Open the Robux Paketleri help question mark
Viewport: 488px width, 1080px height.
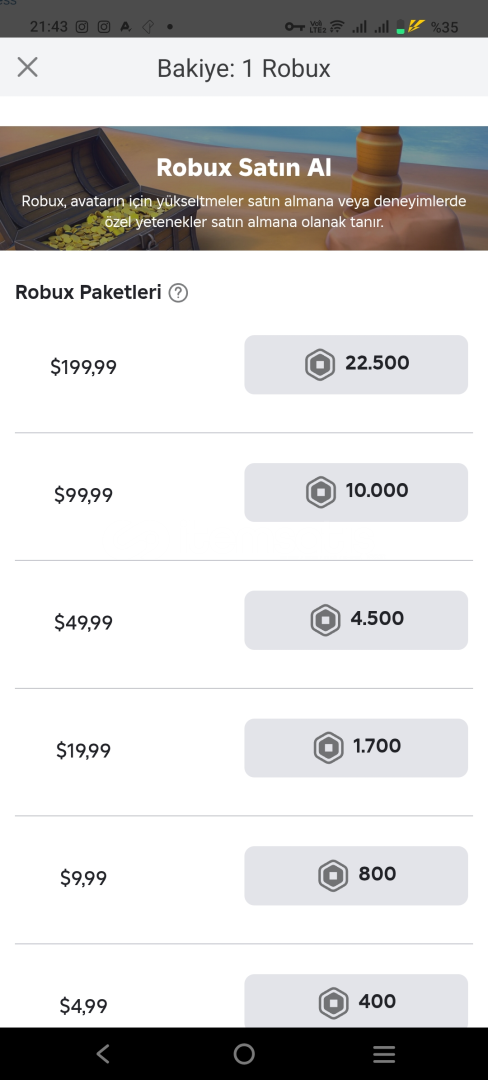pos(178,293)
